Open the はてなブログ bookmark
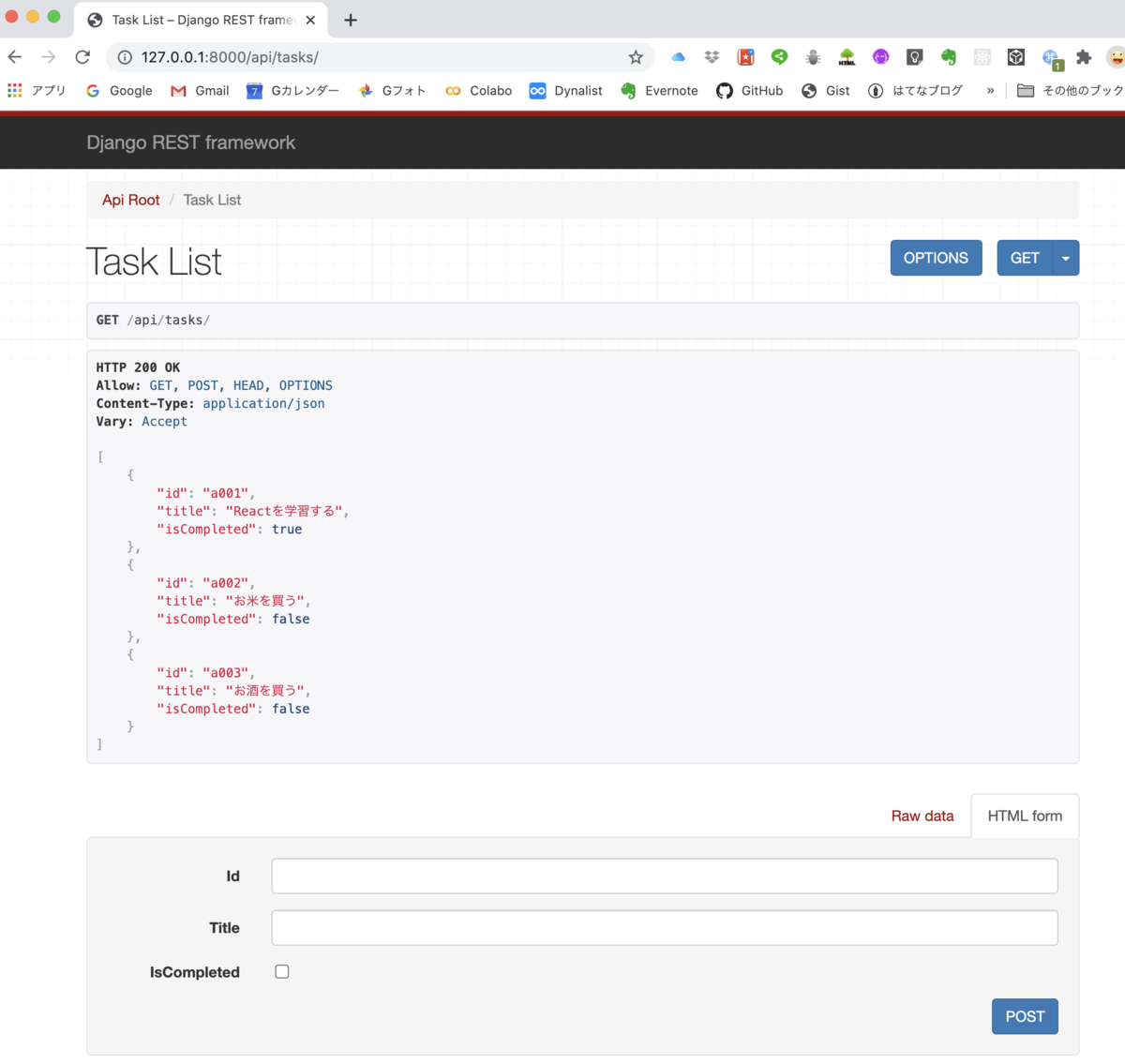 [x=915, y=90]
